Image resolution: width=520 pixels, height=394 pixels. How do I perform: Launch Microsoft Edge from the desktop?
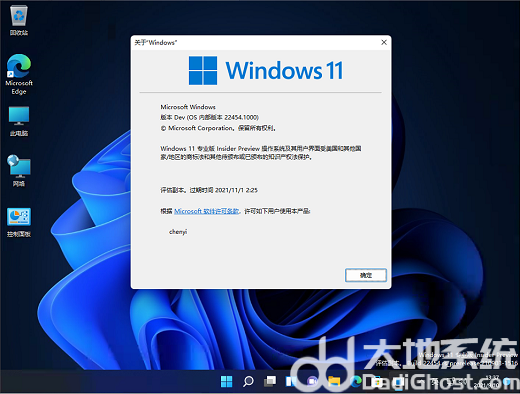click(x=19, y=74)
